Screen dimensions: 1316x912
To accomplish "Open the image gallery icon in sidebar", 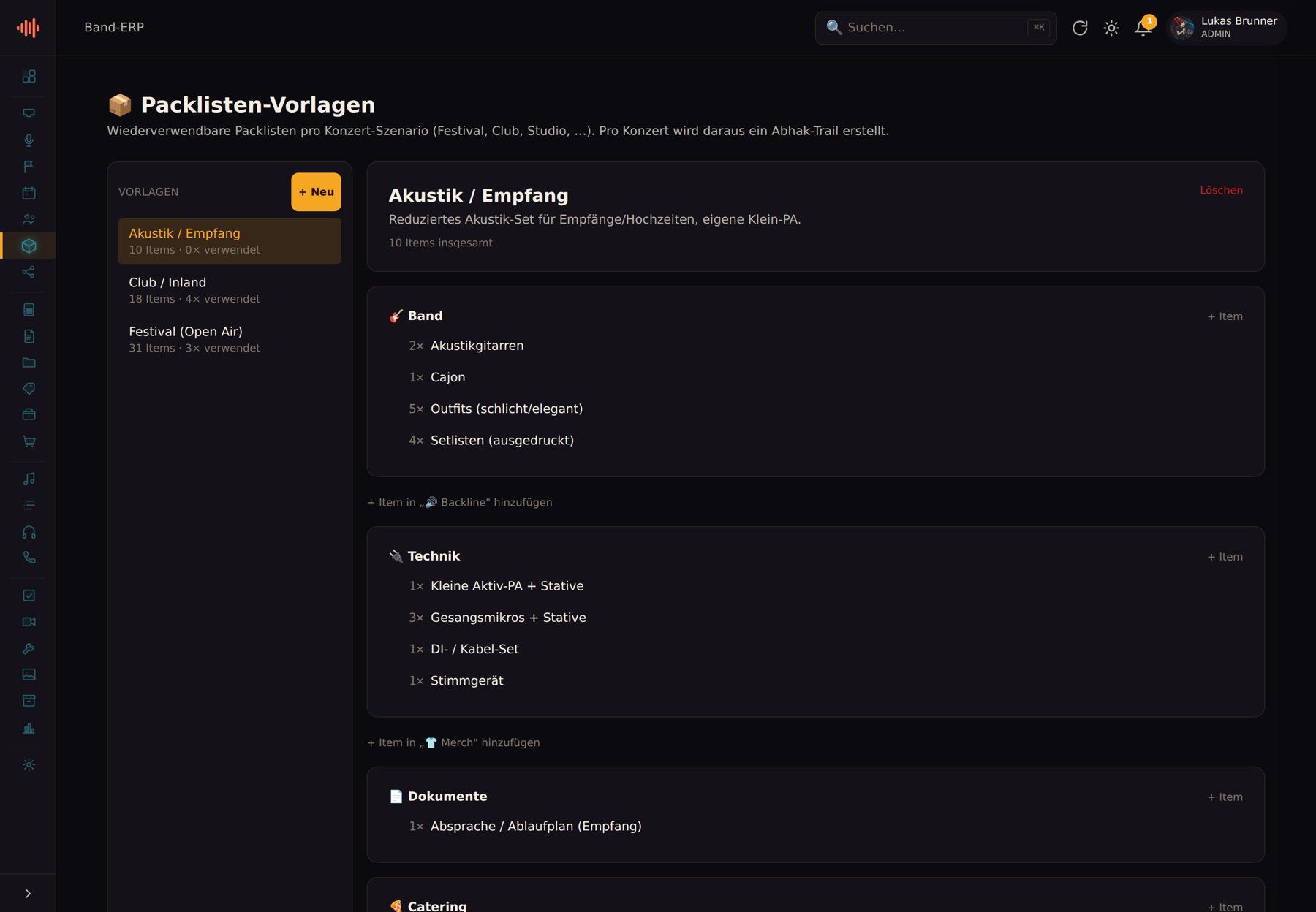I will click(x=29, y=674).
